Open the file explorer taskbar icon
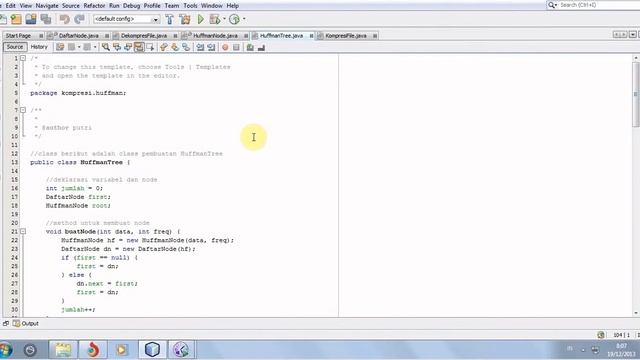The image size is (640, 360). pyautogui.click(x=63, y=350)
